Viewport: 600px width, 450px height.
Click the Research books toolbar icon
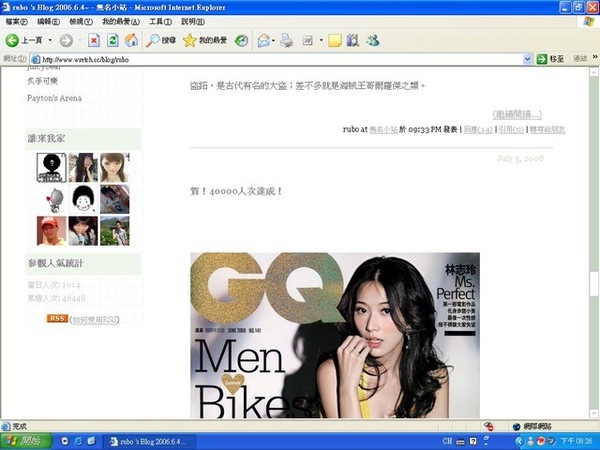point(353,40)
